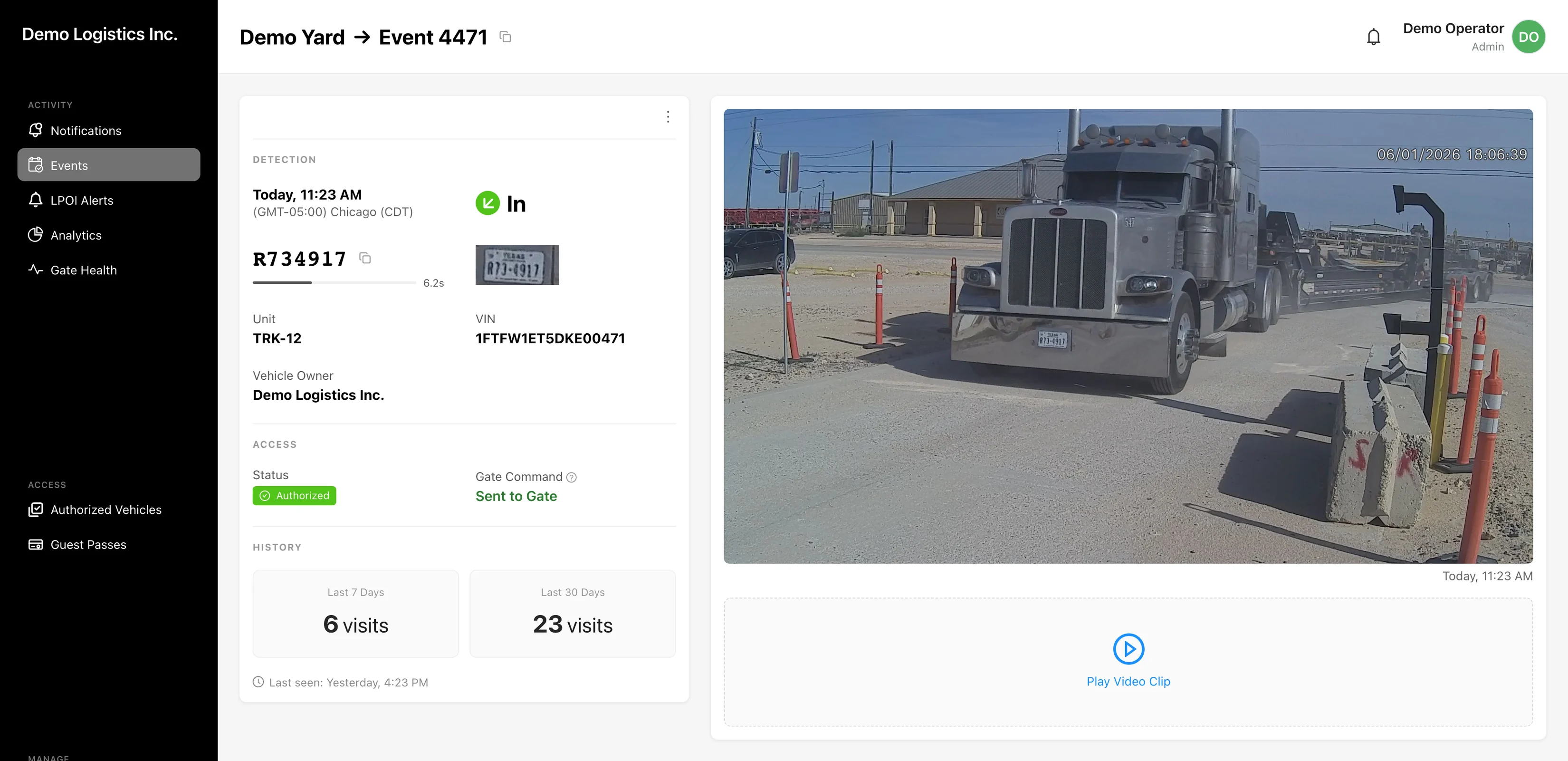This screenshot has width=1568, height=761.
Task: Open Authorized Vehicles list
Action: [x=108, y=510]
